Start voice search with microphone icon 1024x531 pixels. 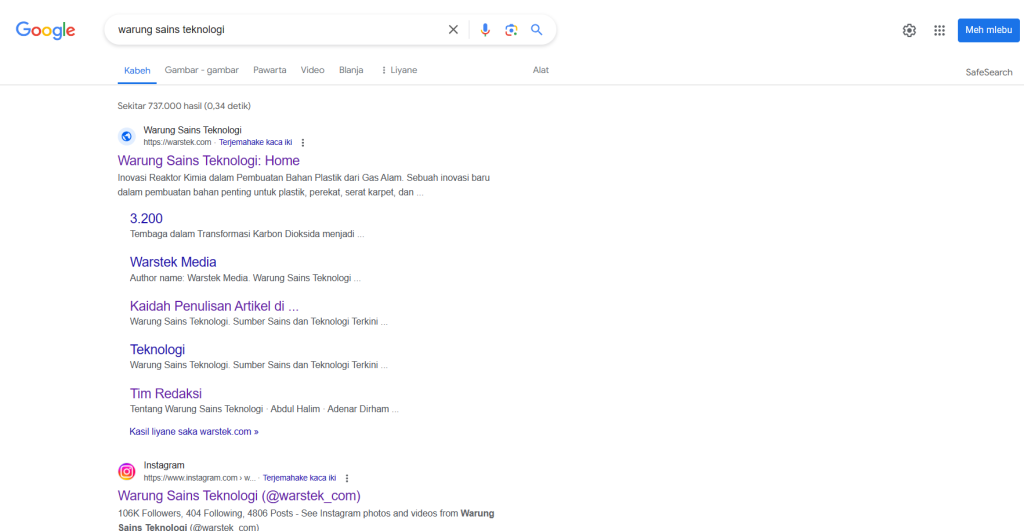coord(485,30)
